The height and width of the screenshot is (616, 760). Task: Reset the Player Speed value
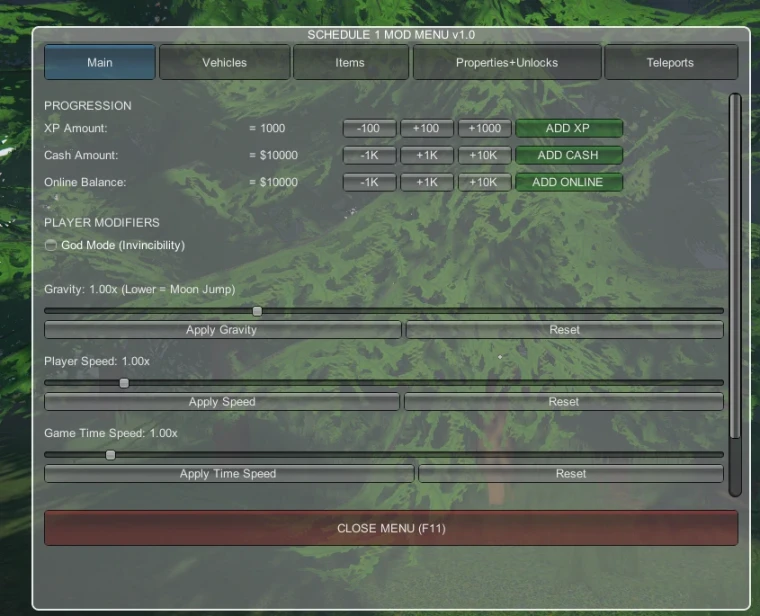tap(563, 401)
